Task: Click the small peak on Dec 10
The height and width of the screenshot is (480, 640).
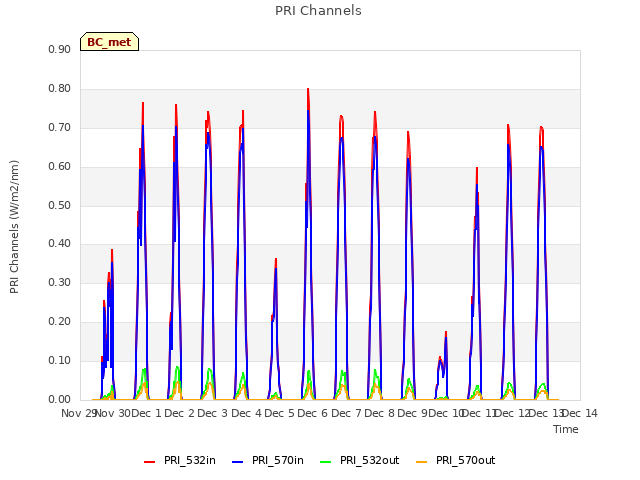Action: point(446,332)
